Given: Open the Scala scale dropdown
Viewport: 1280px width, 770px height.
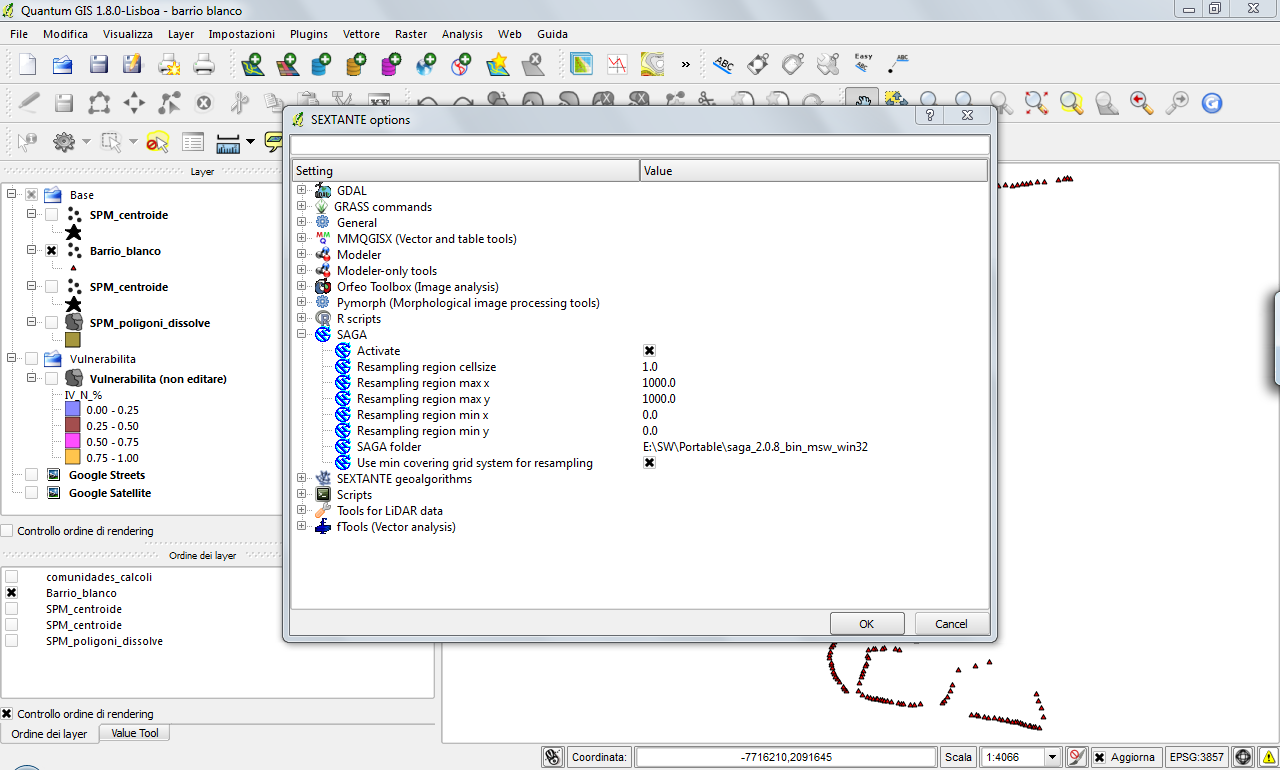Looking at the screenshot, I should tap(1052, 757).
